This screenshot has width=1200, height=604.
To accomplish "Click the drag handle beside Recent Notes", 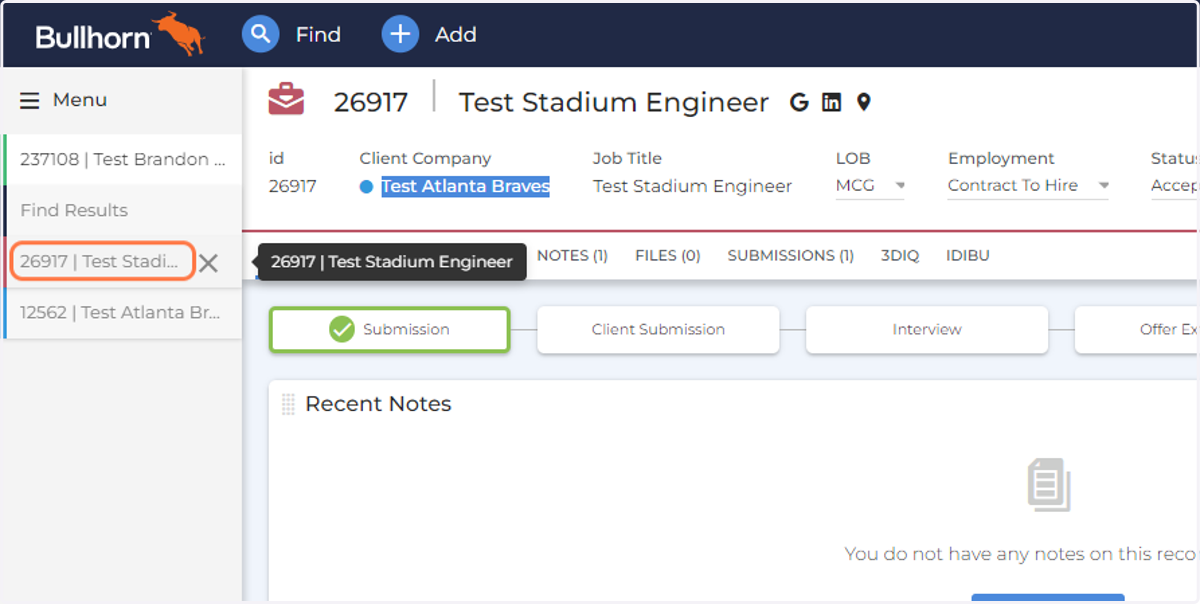I will tap(288, 404).
